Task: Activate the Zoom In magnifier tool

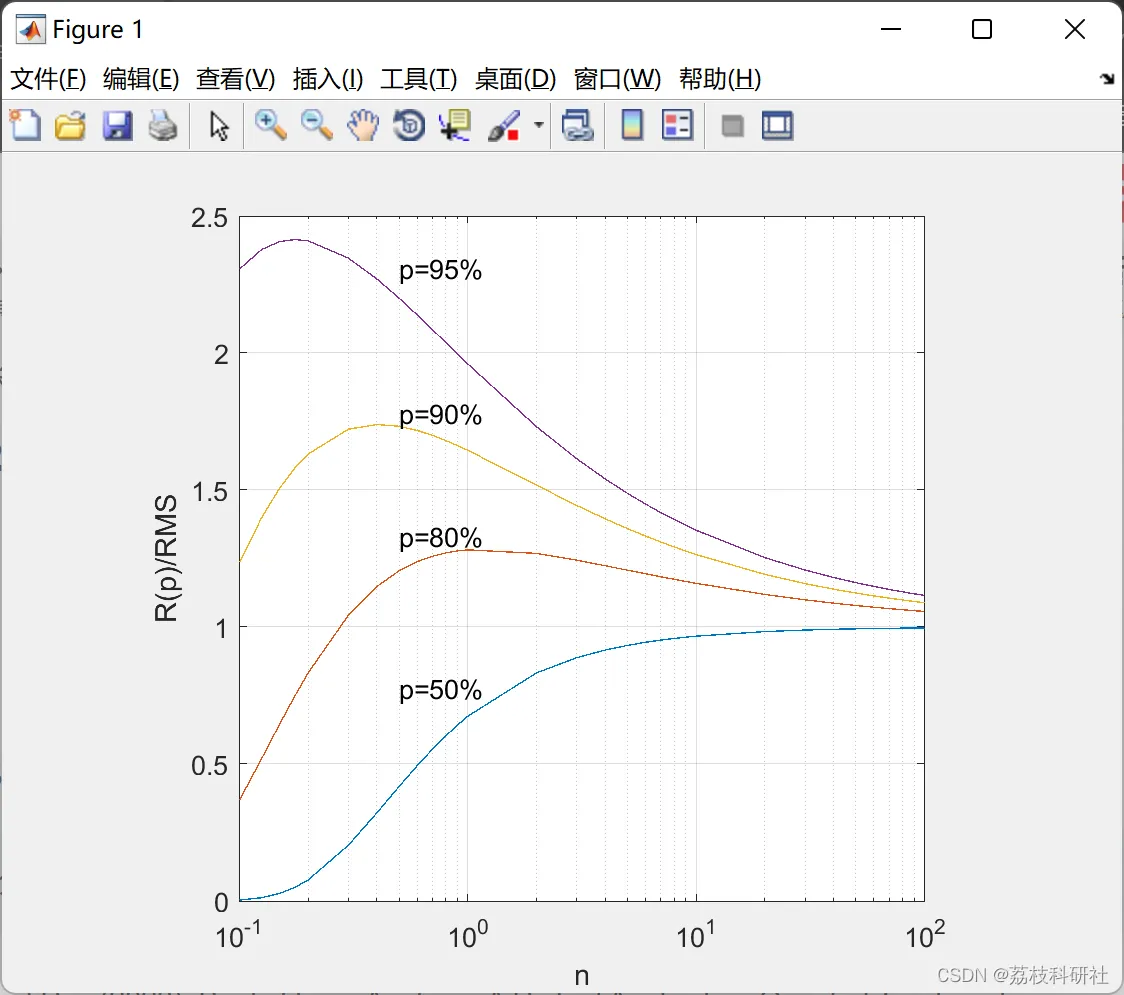Action: (270, 126)
